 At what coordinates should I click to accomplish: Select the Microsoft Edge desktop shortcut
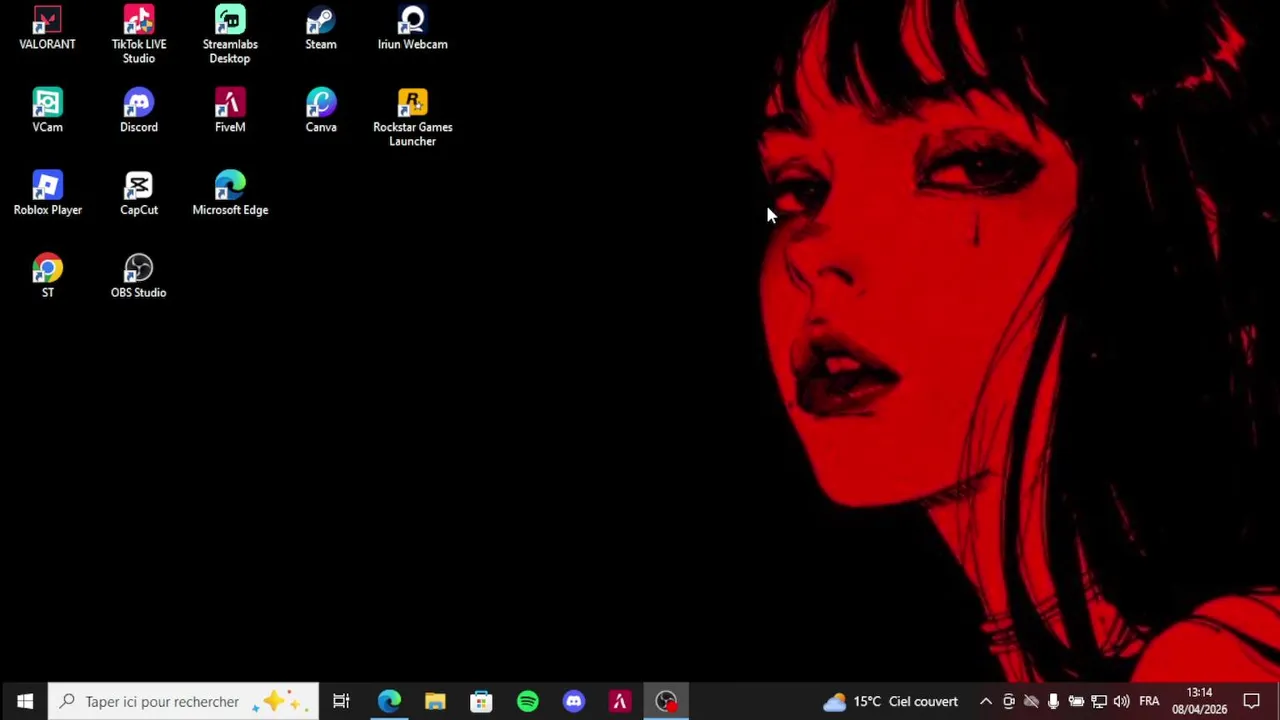230,194
